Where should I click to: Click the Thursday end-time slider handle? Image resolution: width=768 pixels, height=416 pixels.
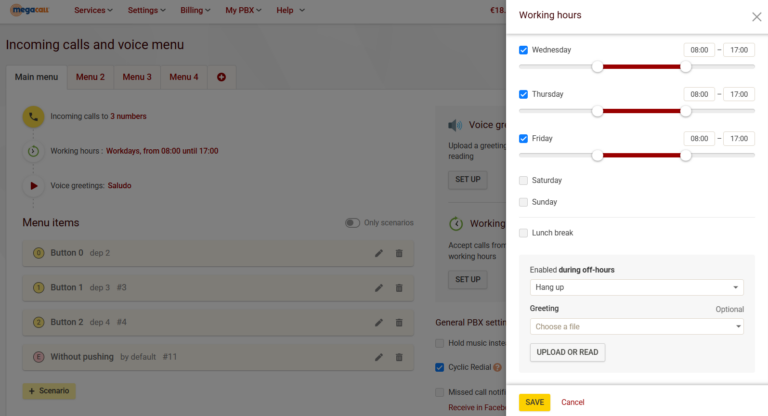686,111
